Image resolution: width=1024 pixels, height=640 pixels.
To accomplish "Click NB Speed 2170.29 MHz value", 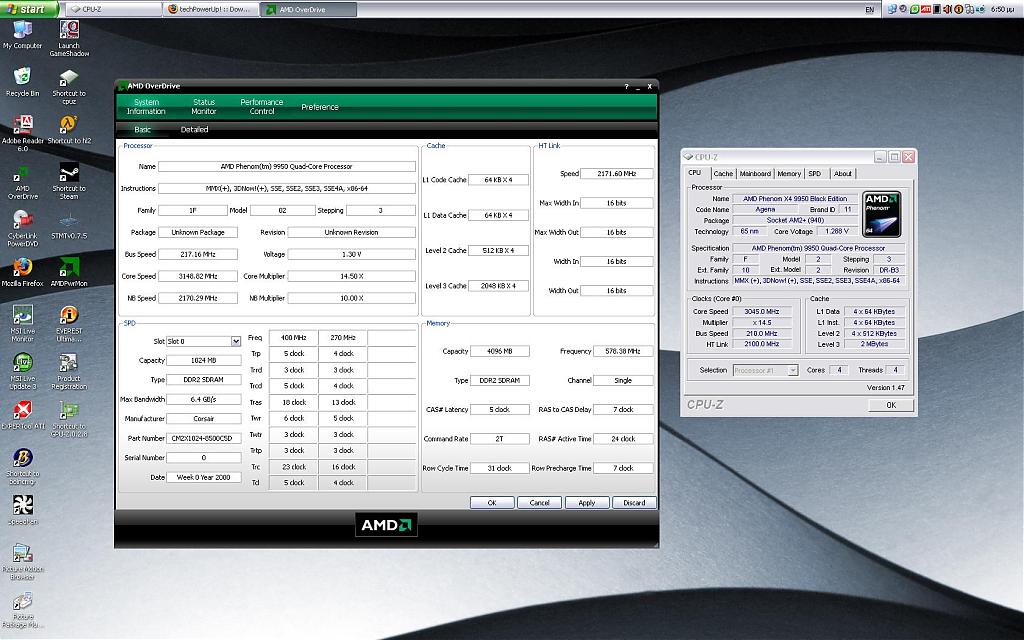I will [x=198, y=298].
